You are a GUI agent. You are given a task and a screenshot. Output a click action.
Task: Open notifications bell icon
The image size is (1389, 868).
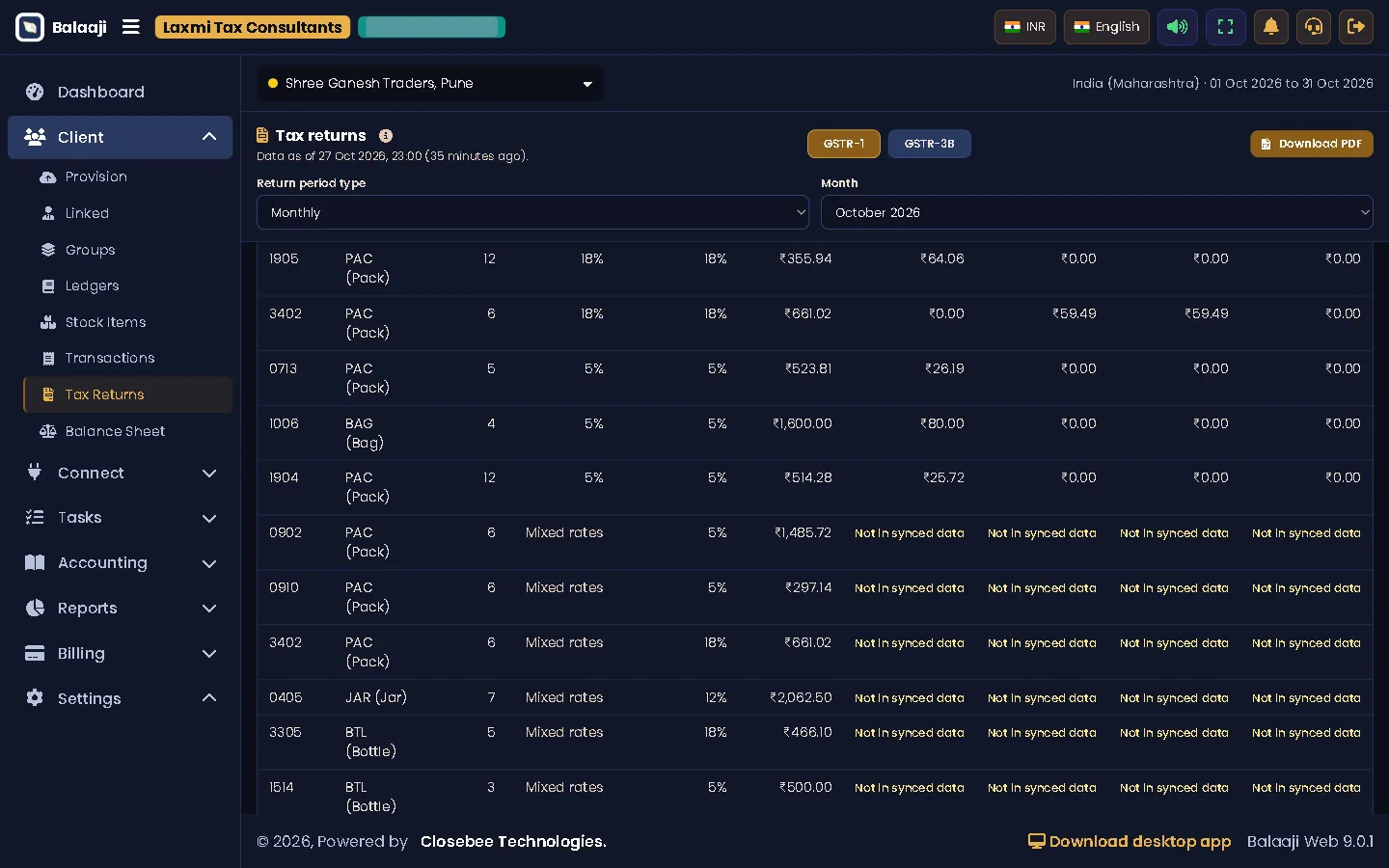1271,27
